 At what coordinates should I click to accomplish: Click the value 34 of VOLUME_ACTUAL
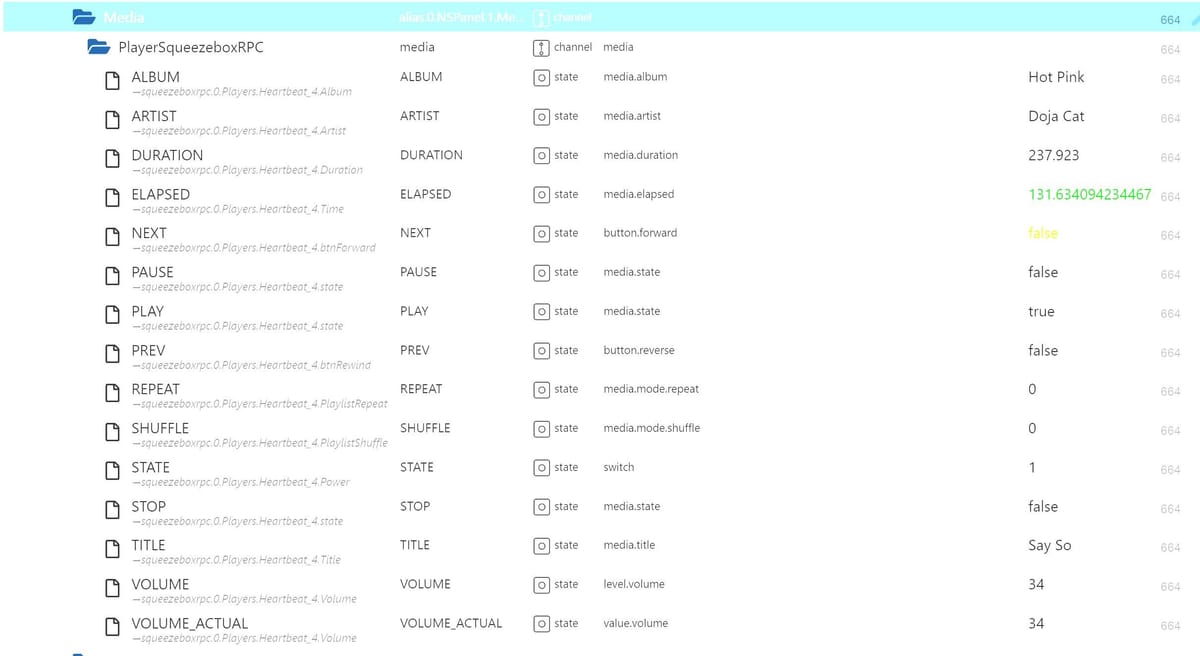(x=1036, y=623)
